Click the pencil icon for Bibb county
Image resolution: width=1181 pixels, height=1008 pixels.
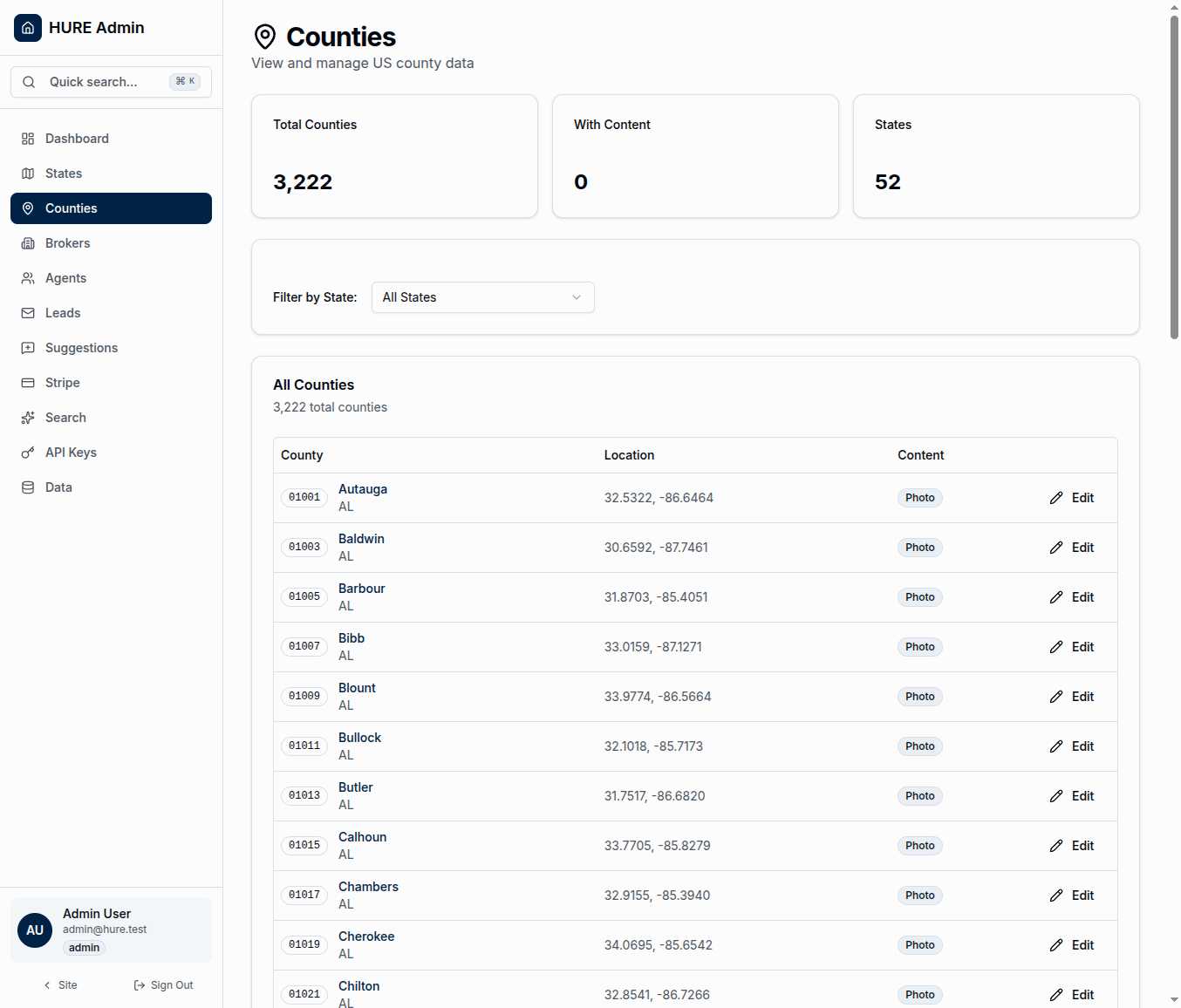[x=1056, y=647]
